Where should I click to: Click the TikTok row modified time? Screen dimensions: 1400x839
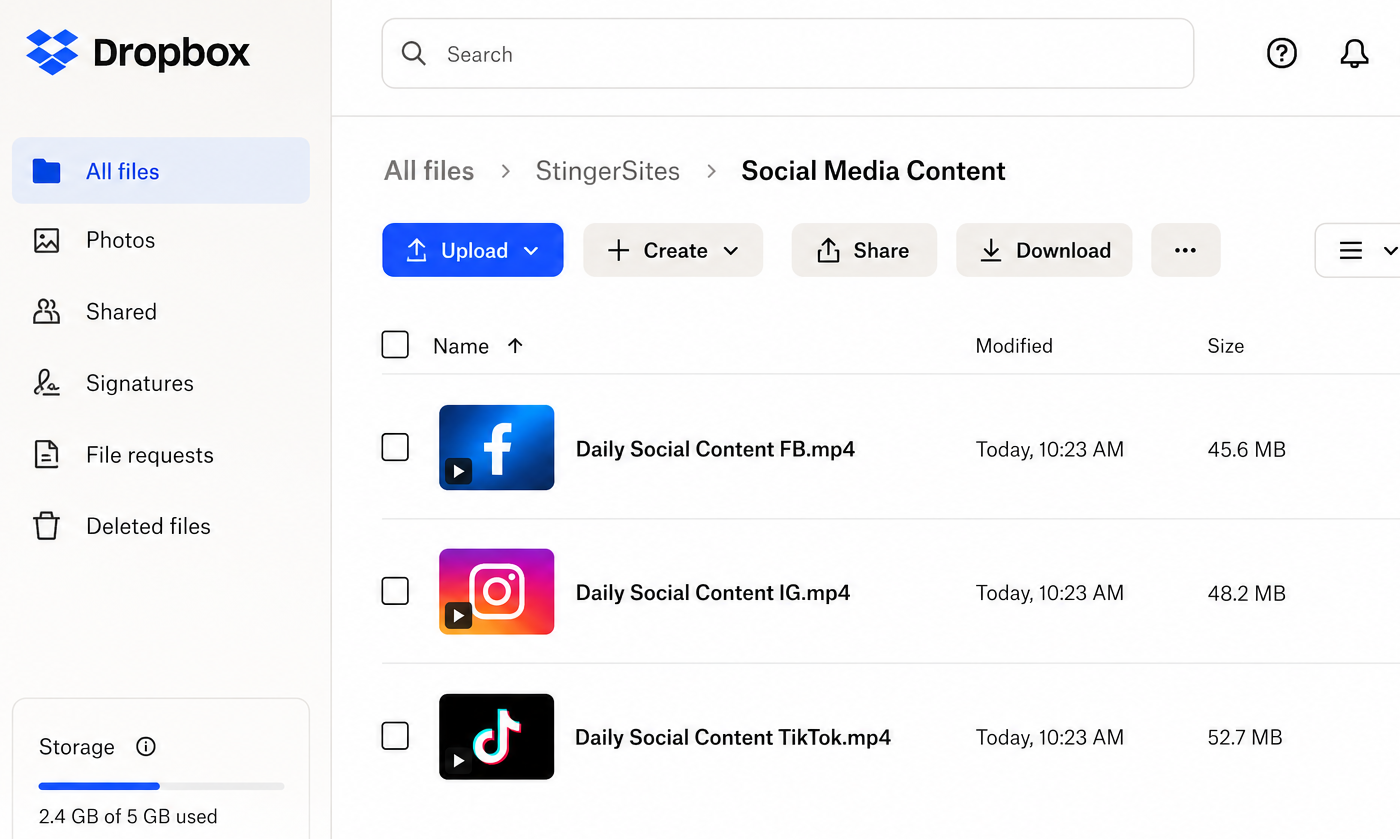tap(1050, 738)
